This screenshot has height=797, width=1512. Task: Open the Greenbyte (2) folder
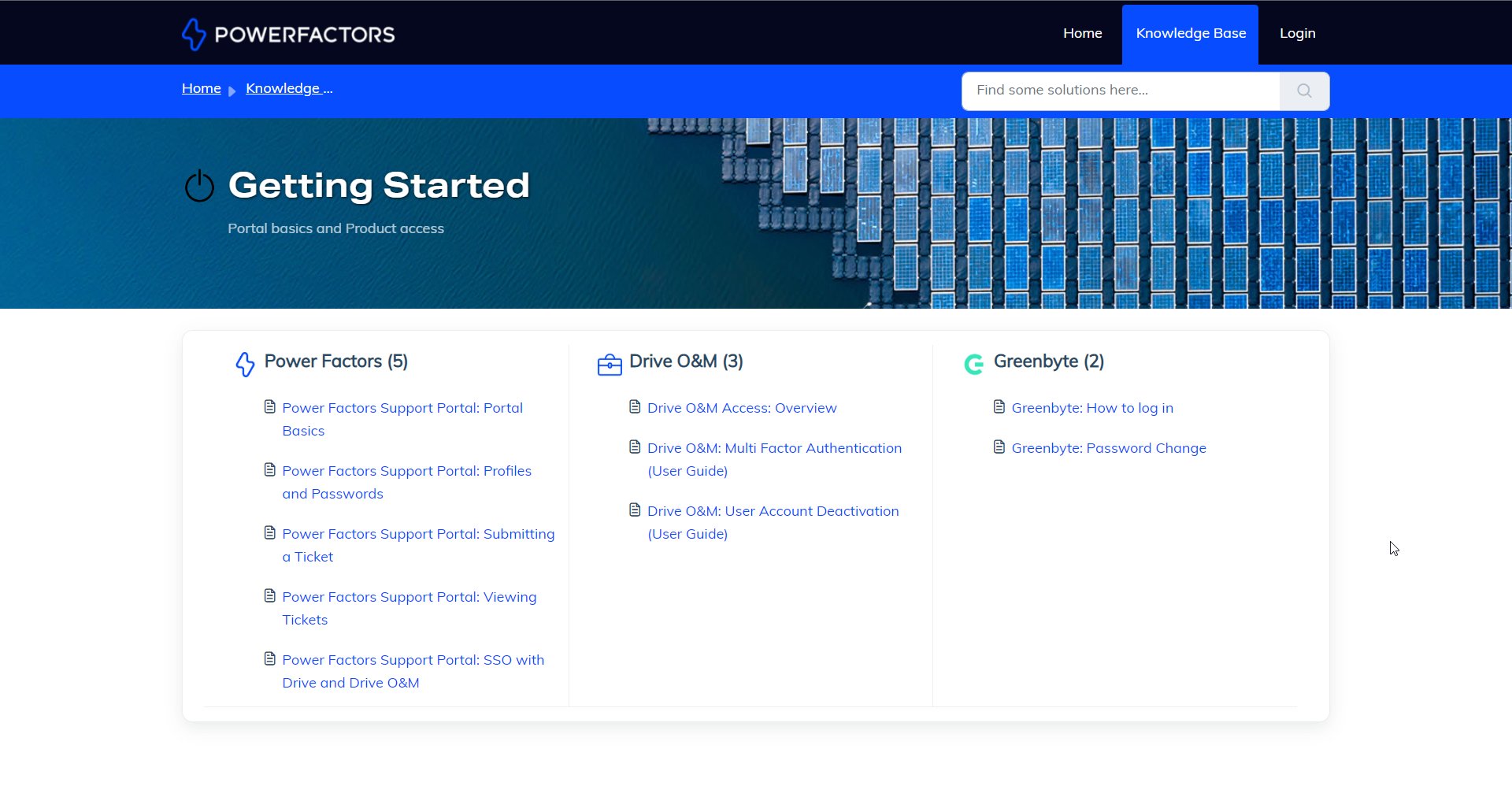[1049, 361]
